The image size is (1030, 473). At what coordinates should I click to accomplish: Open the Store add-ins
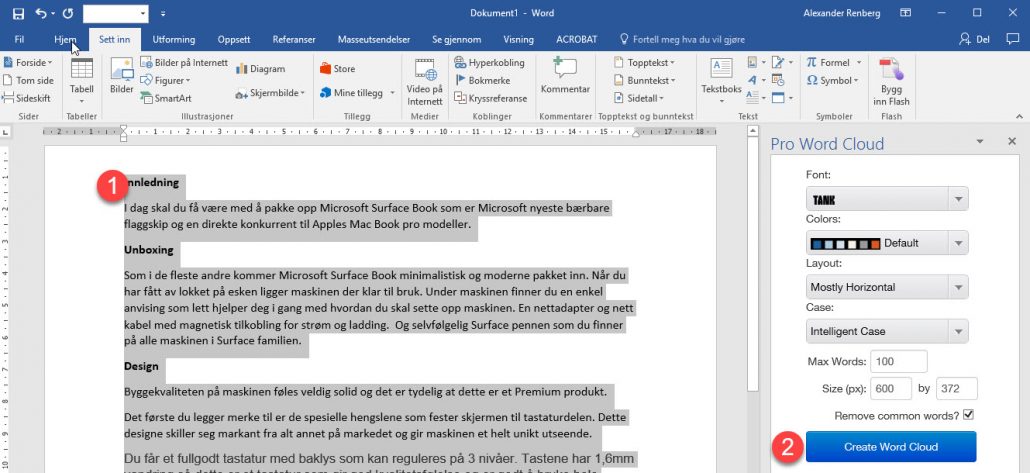337,69
